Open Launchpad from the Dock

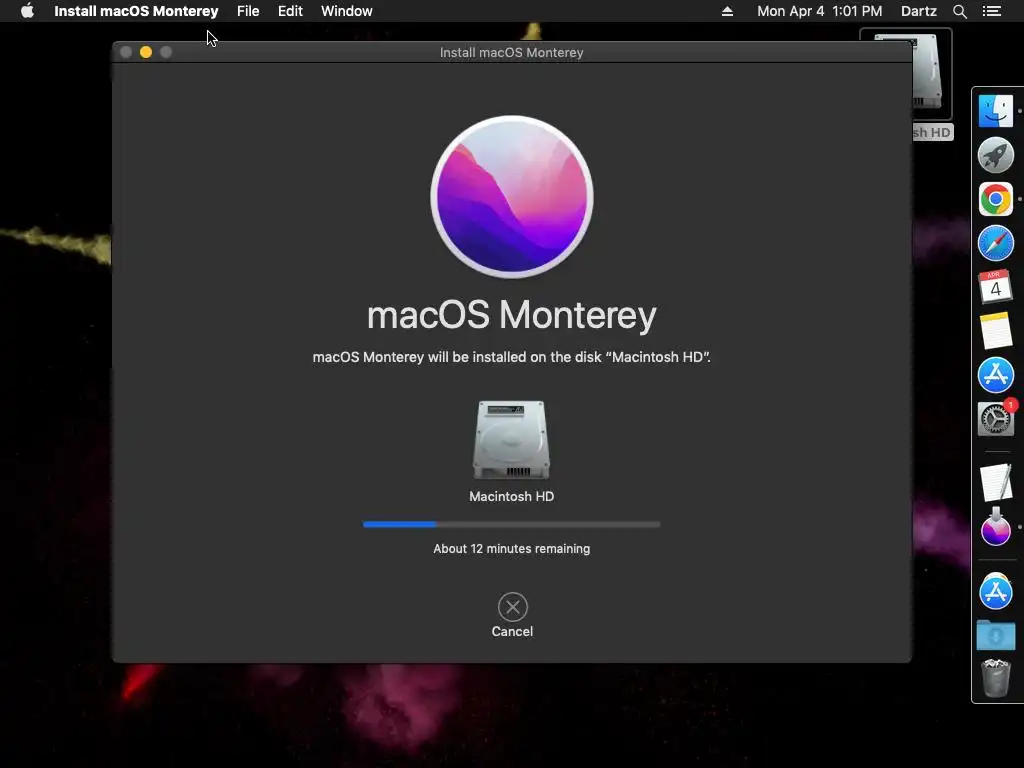tap(995, 155)
